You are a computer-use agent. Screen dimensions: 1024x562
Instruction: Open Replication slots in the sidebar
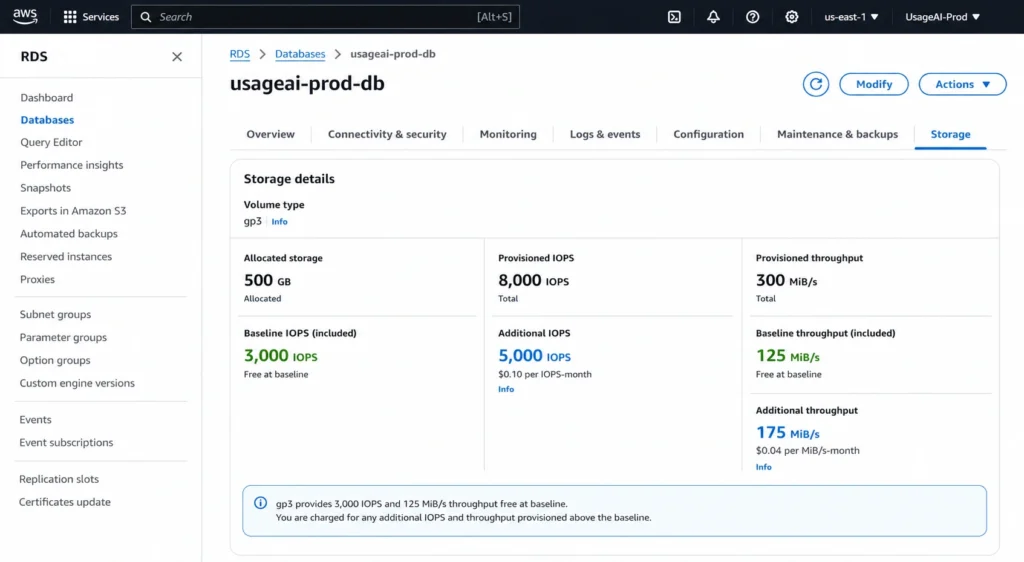pyautogui.click(x=59, y=479)
